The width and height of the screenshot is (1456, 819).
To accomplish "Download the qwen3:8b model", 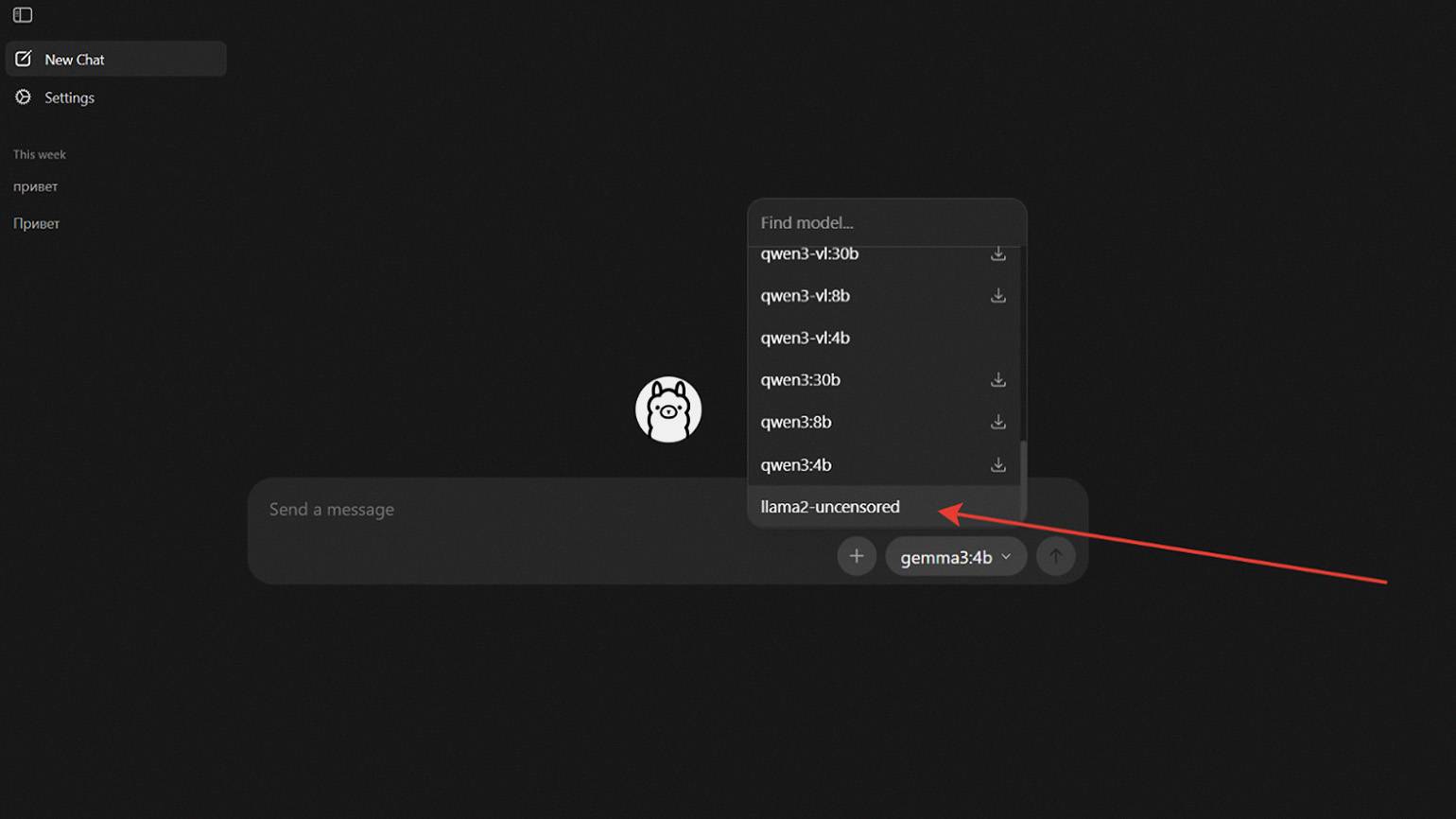I will 997,422.
